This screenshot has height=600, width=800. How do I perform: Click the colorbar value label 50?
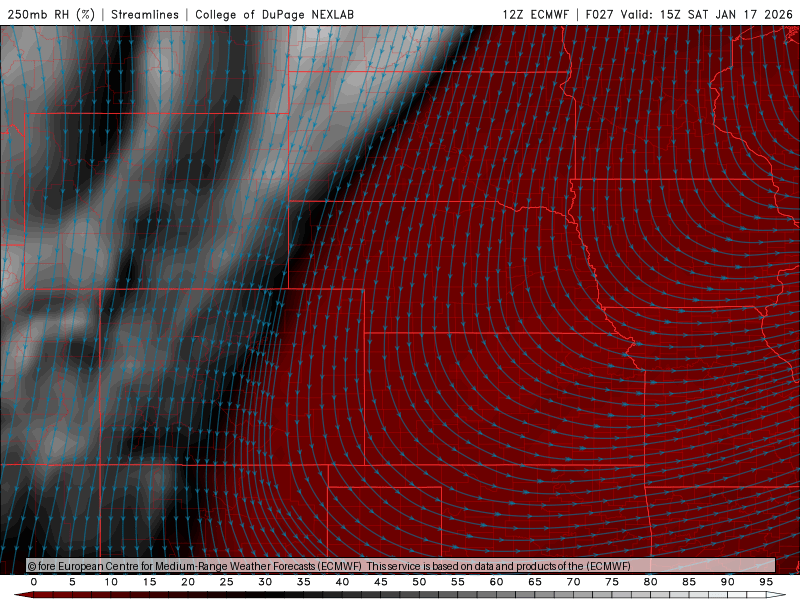click(x=419, y=582)
